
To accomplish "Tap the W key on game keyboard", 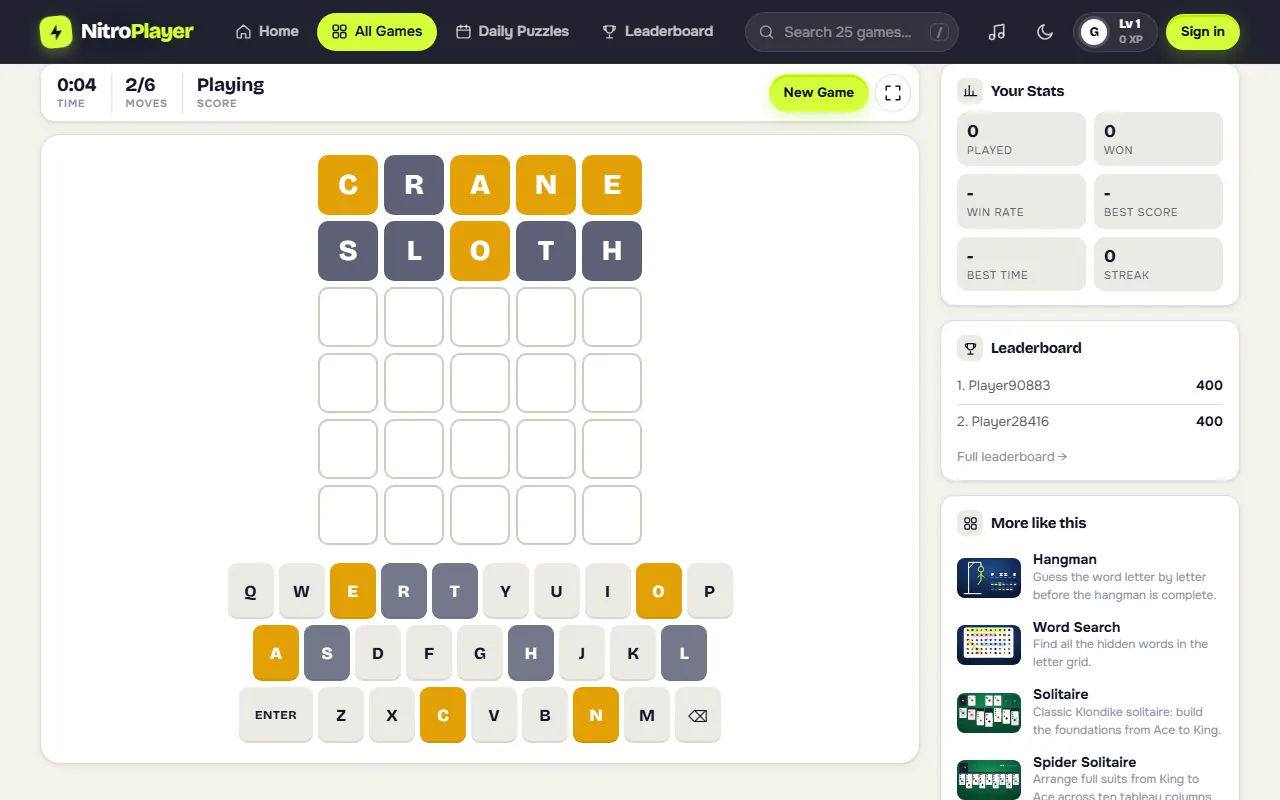I will (x=302, y=591).
